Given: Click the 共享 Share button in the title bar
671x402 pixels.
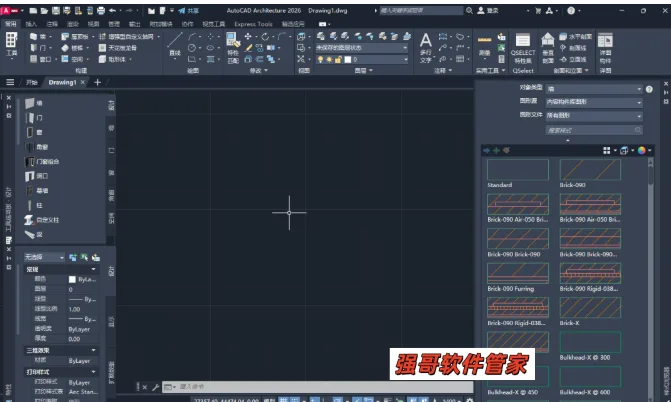Looking at the screenshot, I should pos(189,11).
